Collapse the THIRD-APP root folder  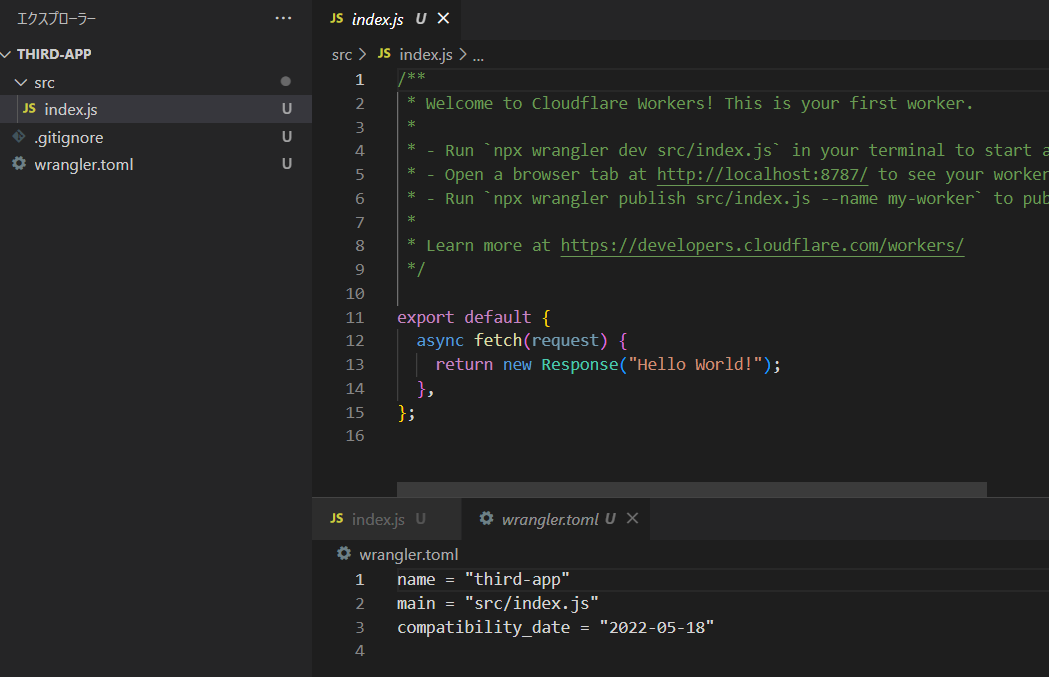click(x=8, y=55)
